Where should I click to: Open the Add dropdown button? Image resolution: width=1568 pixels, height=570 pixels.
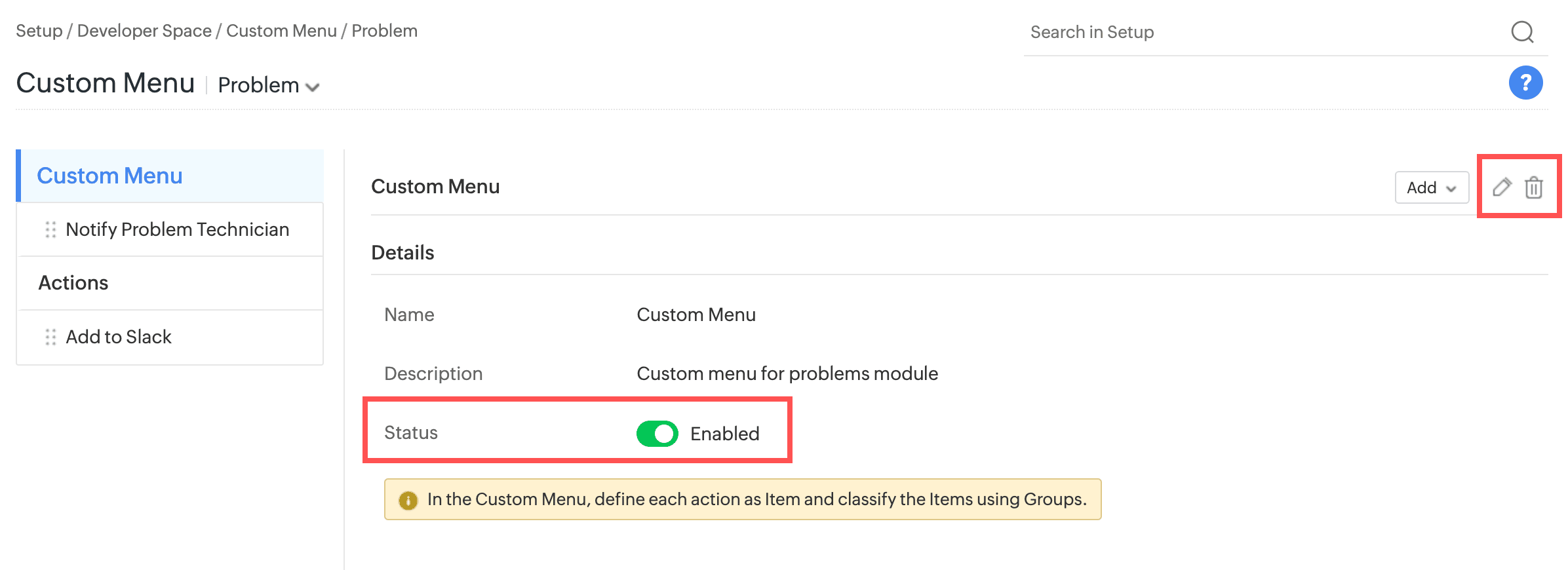coord(1431,188)
